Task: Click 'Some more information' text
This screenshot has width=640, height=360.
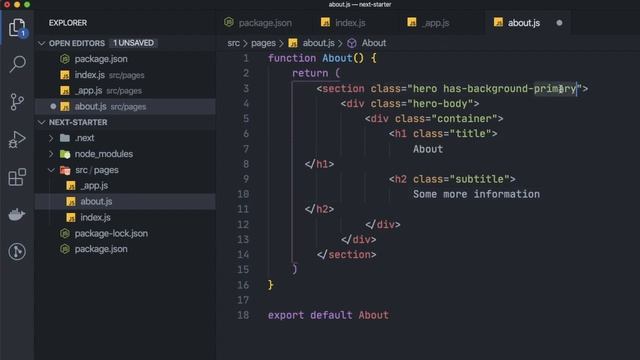Action: [476, 194]
